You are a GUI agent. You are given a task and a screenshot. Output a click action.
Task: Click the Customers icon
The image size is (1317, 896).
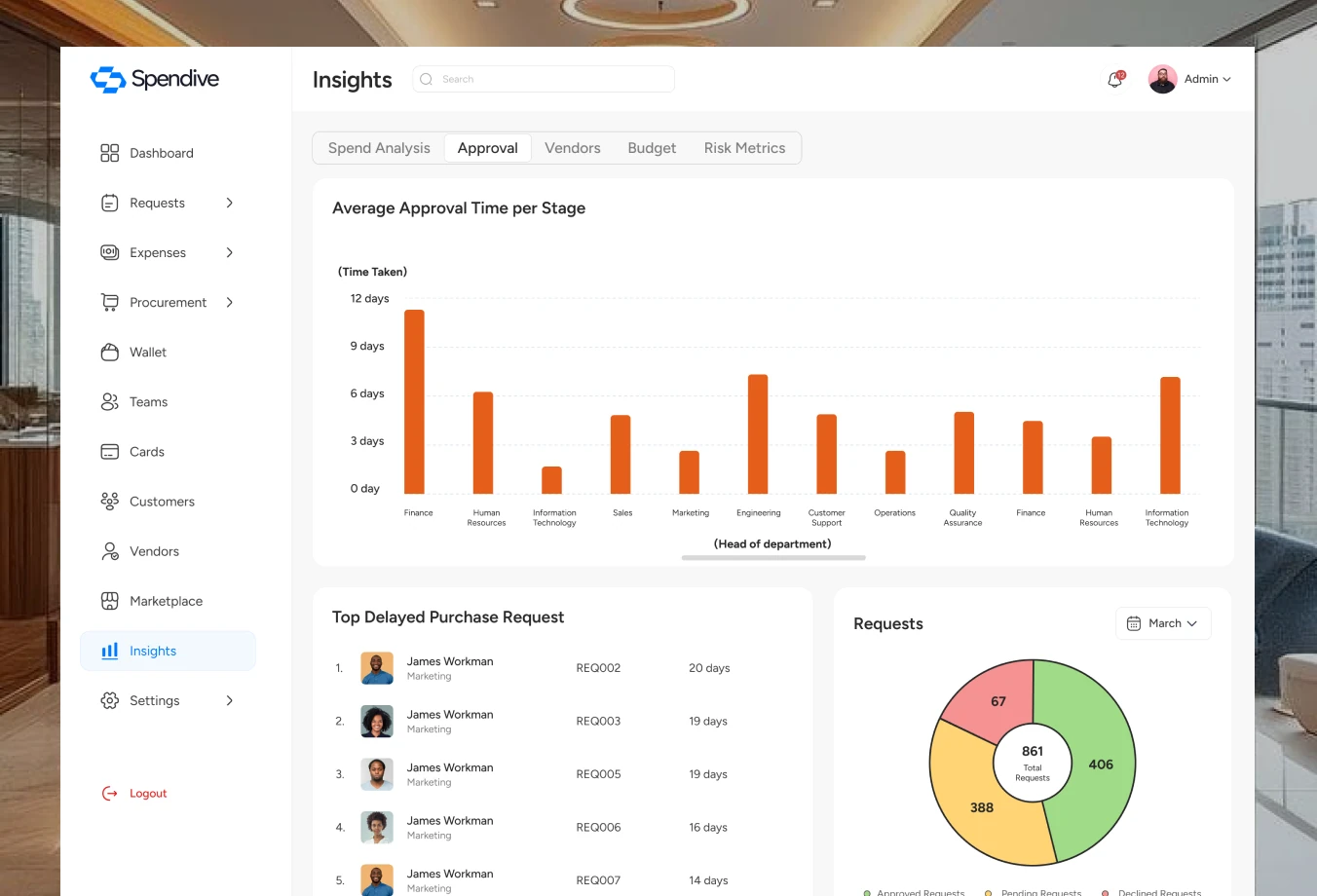110,501
